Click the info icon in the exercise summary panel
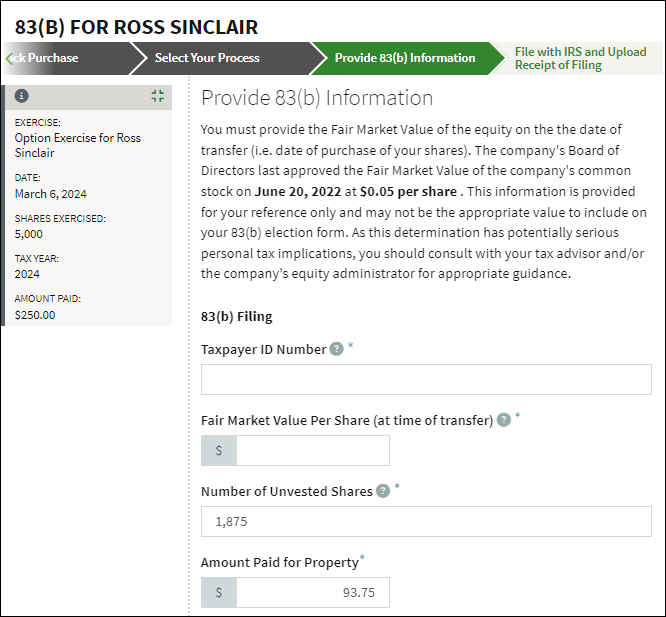 pos(22,96)
